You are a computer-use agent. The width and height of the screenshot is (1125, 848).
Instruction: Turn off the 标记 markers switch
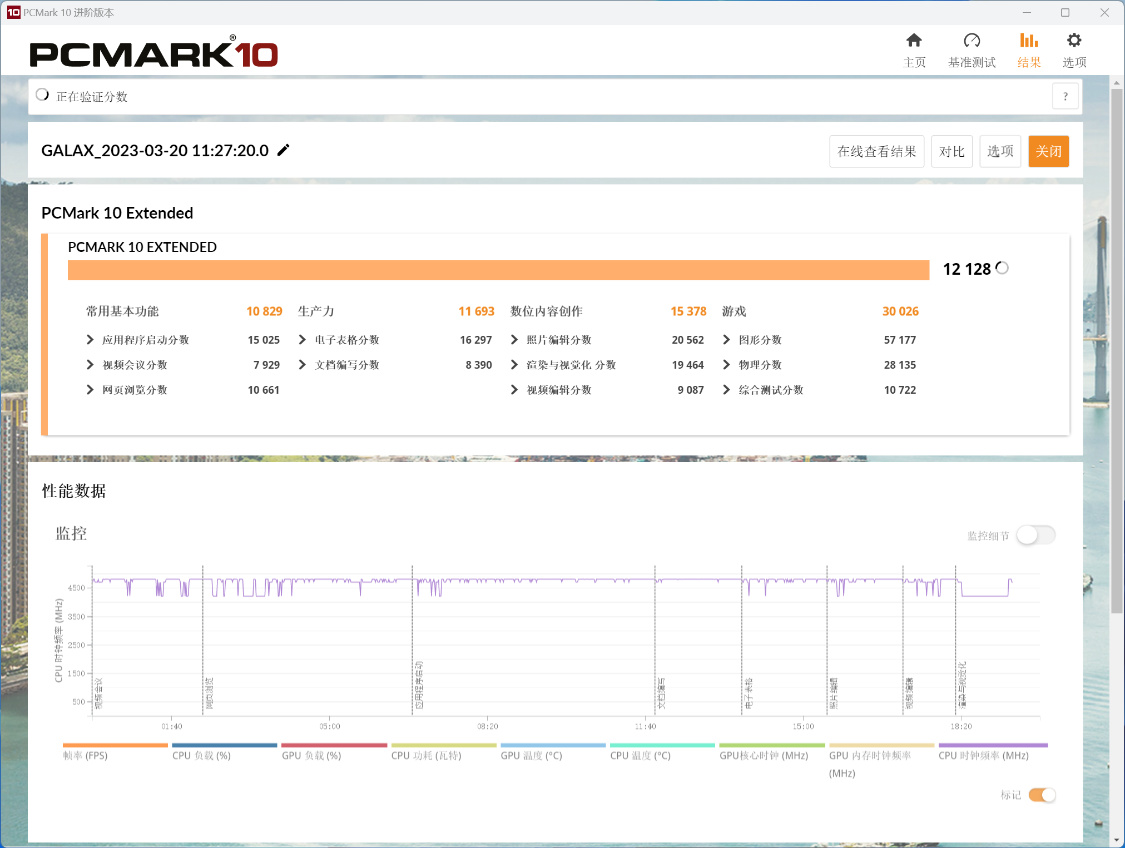point(1042,795)
